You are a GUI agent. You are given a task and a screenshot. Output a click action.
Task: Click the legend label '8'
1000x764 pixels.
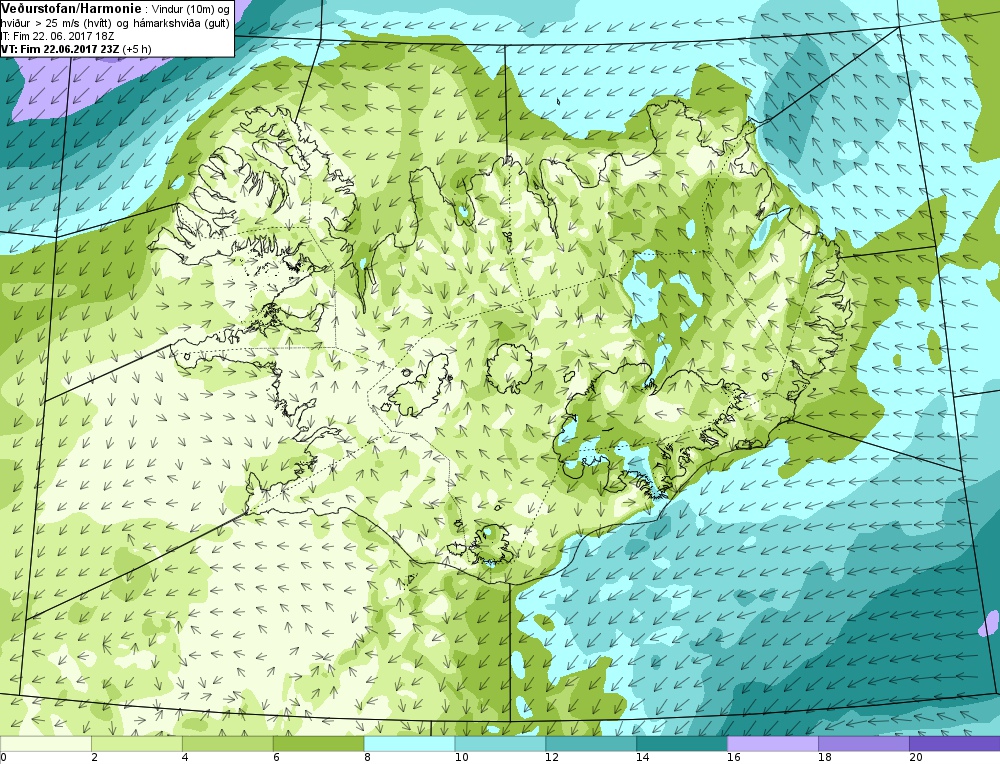tap(367, 758)
